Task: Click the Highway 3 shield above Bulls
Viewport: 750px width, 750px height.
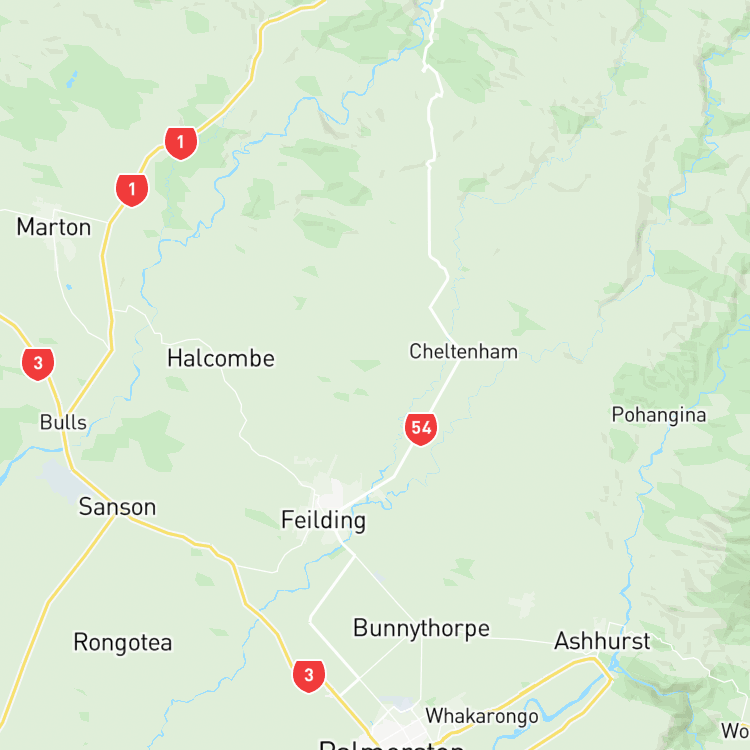Action: [38, 364]
